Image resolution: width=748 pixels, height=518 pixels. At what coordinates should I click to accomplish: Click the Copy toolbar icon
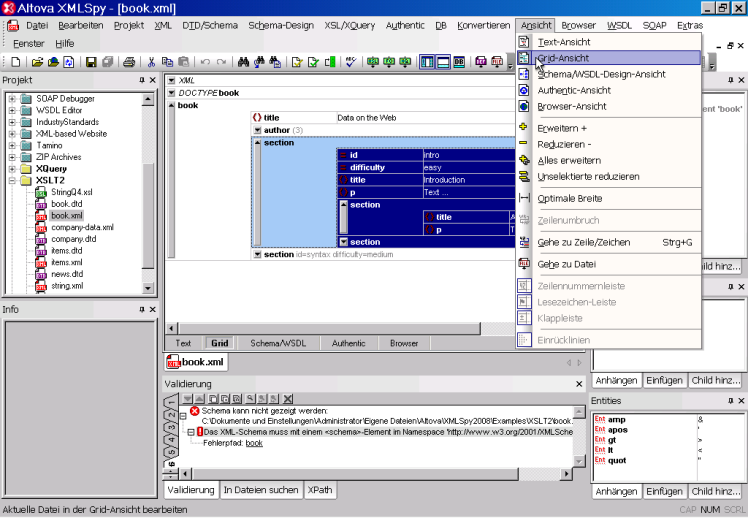[167, 62]
